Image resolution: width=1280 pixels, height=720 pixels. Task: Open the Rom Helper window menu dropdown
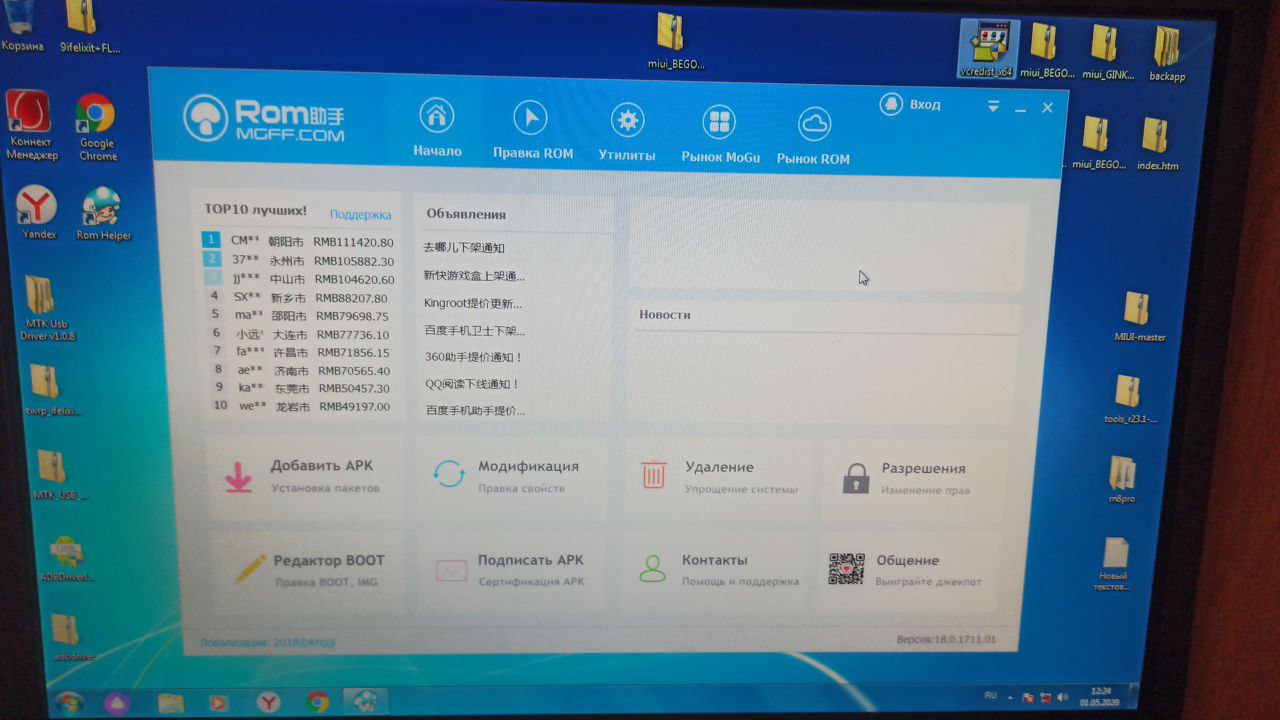(993, 106)
